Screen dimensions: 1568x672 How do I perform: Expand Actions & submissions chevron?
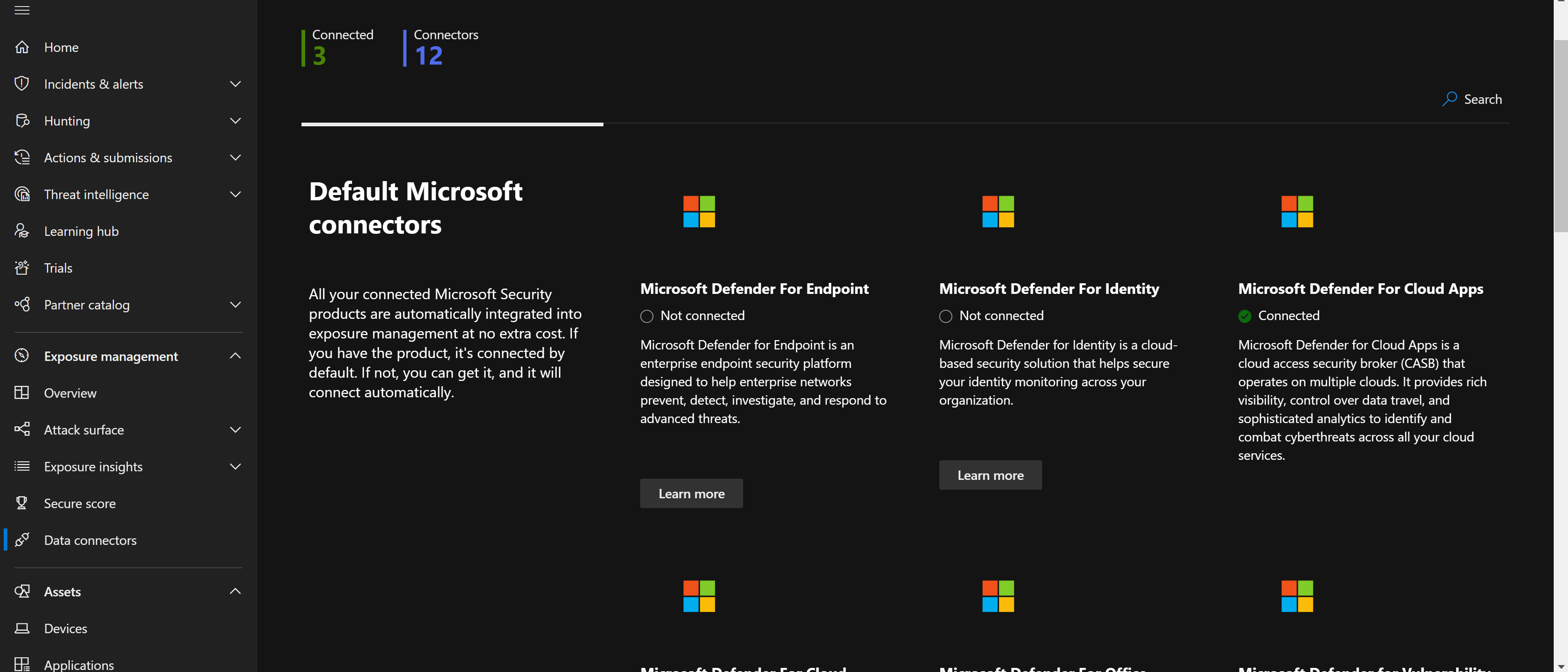coord(235,157)
